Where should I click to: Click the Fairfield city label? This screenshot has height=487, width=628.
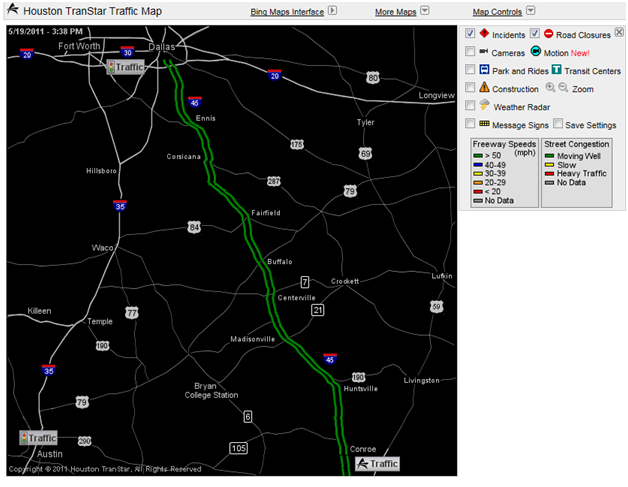tap(266, 213)
